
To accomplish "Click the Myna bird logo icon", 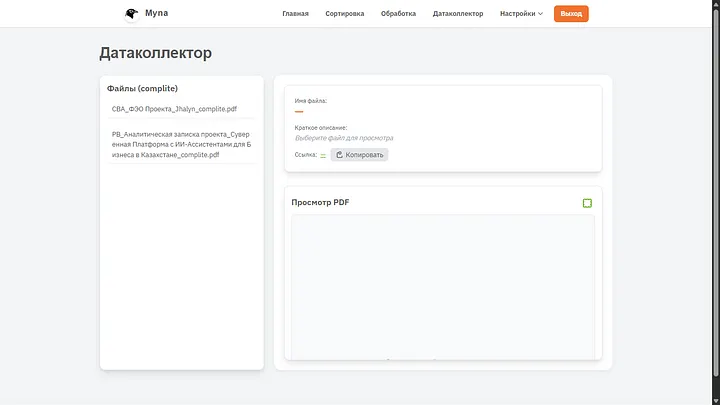I will (x=131, y=14).
